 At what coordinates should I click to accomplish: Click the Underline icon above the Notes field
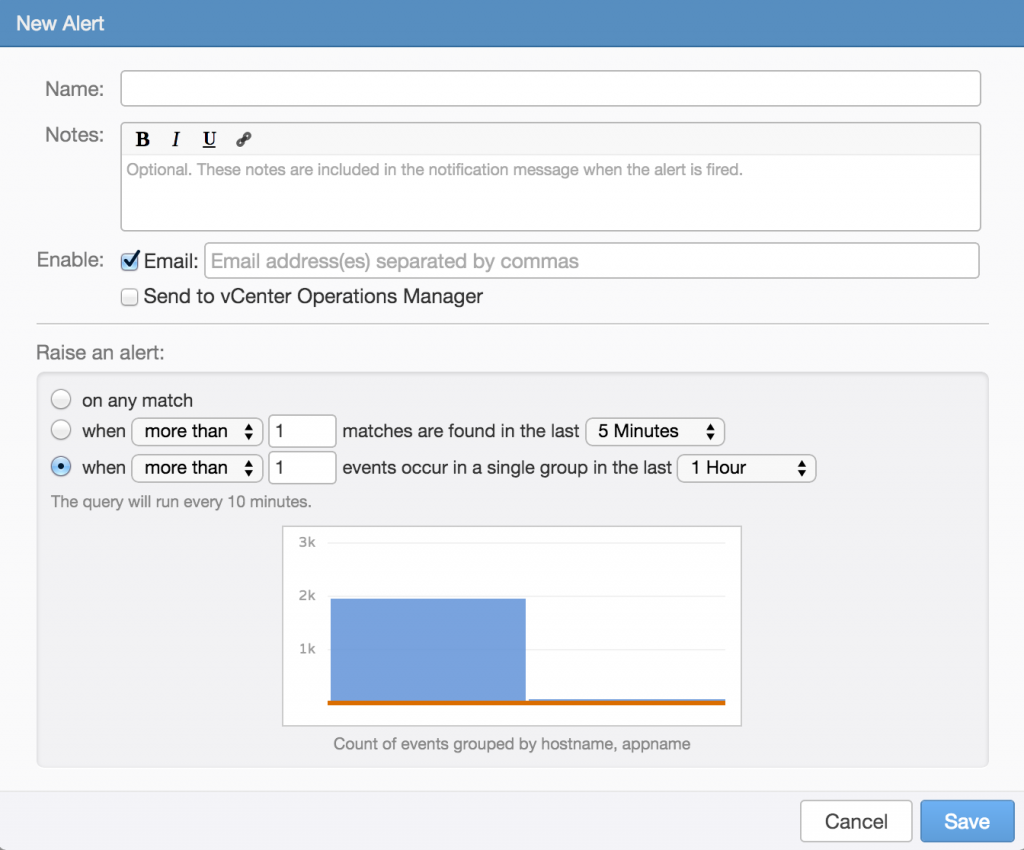coord(209,139)
